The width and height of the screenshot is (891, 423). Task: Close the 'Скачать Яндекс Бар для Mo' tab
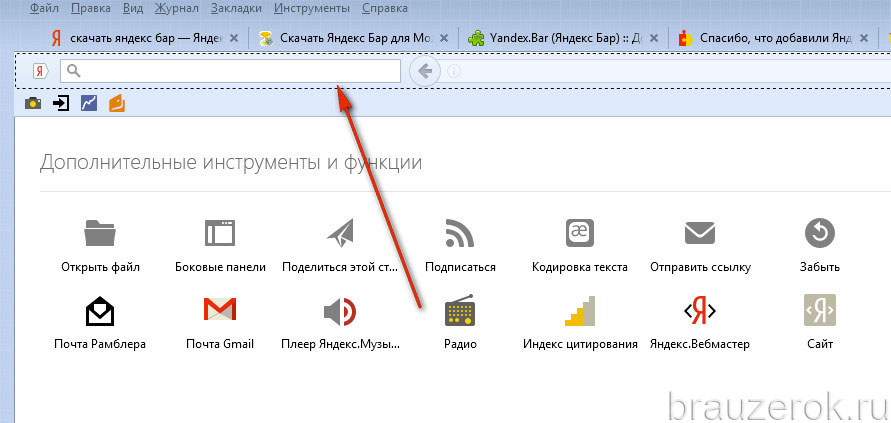click(444, 38)
